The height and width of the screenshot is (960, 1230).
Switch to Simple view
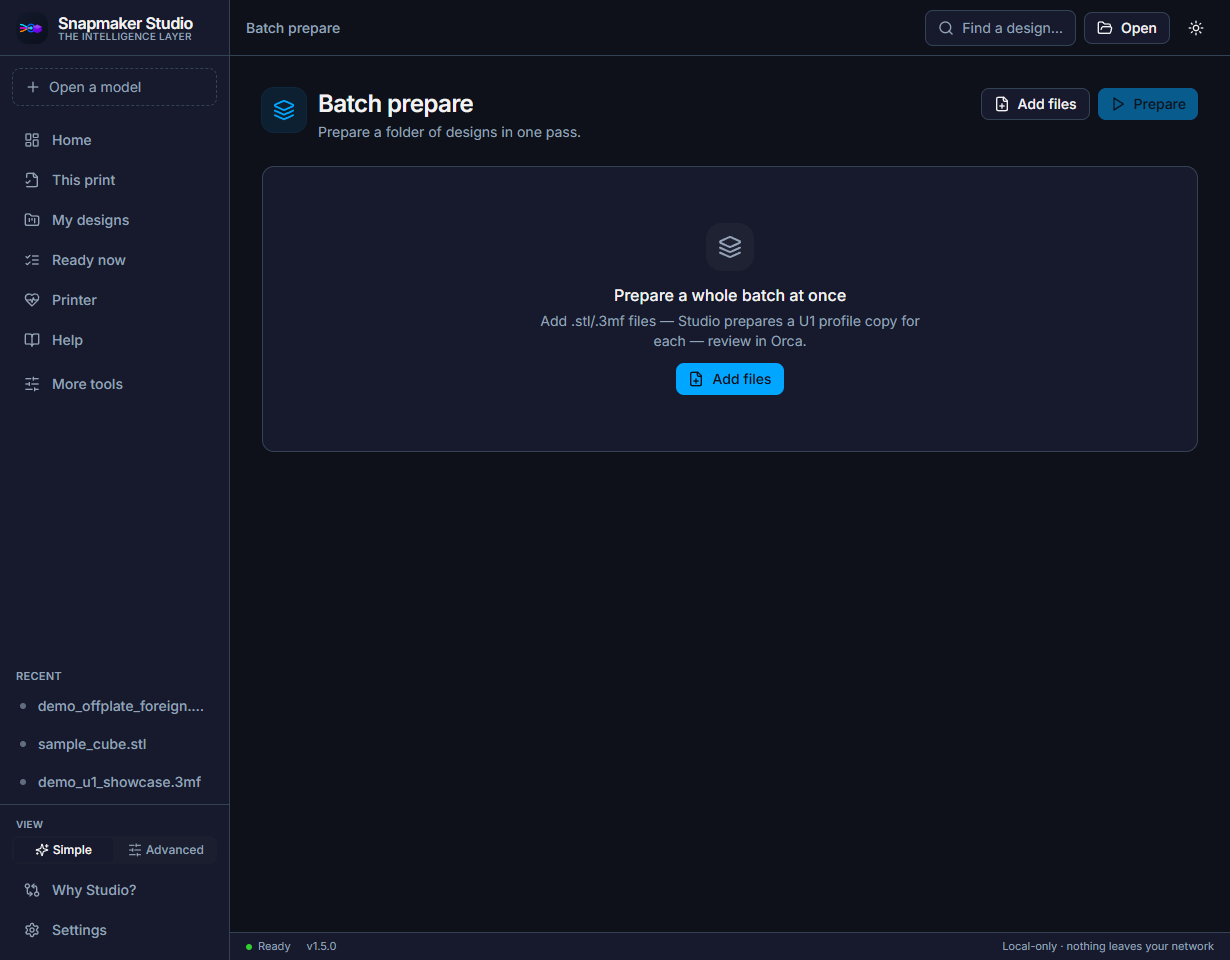(x=63, y=850)
